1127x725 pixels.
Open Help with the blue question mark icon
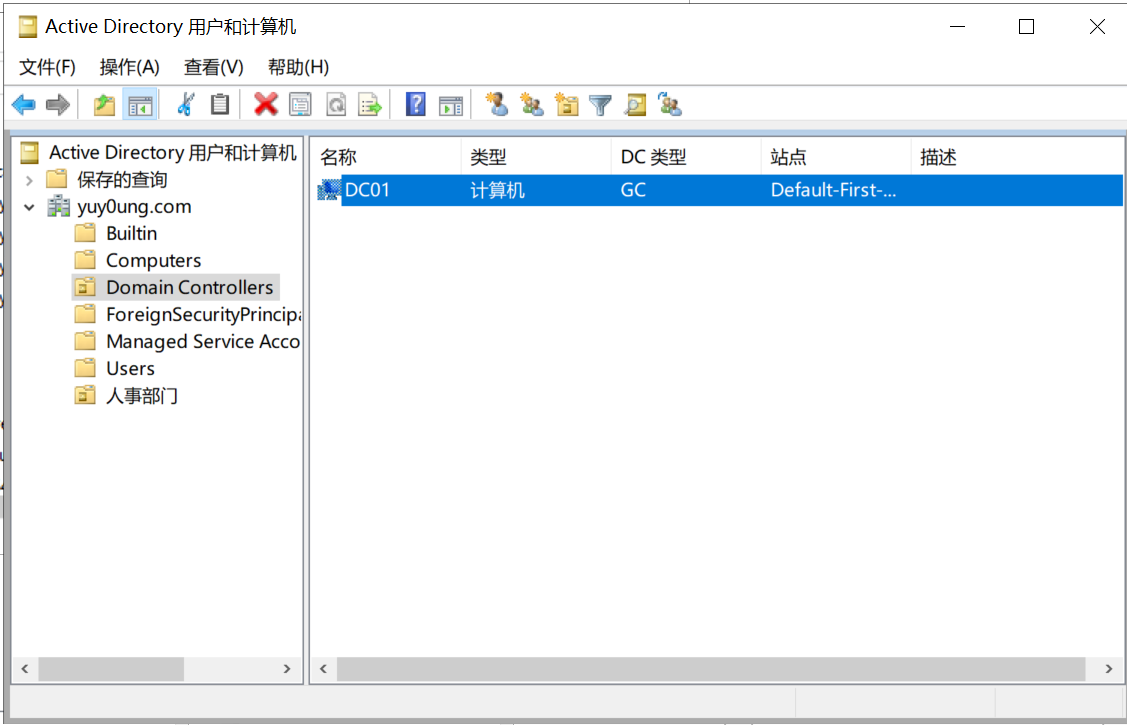[415, 104]
